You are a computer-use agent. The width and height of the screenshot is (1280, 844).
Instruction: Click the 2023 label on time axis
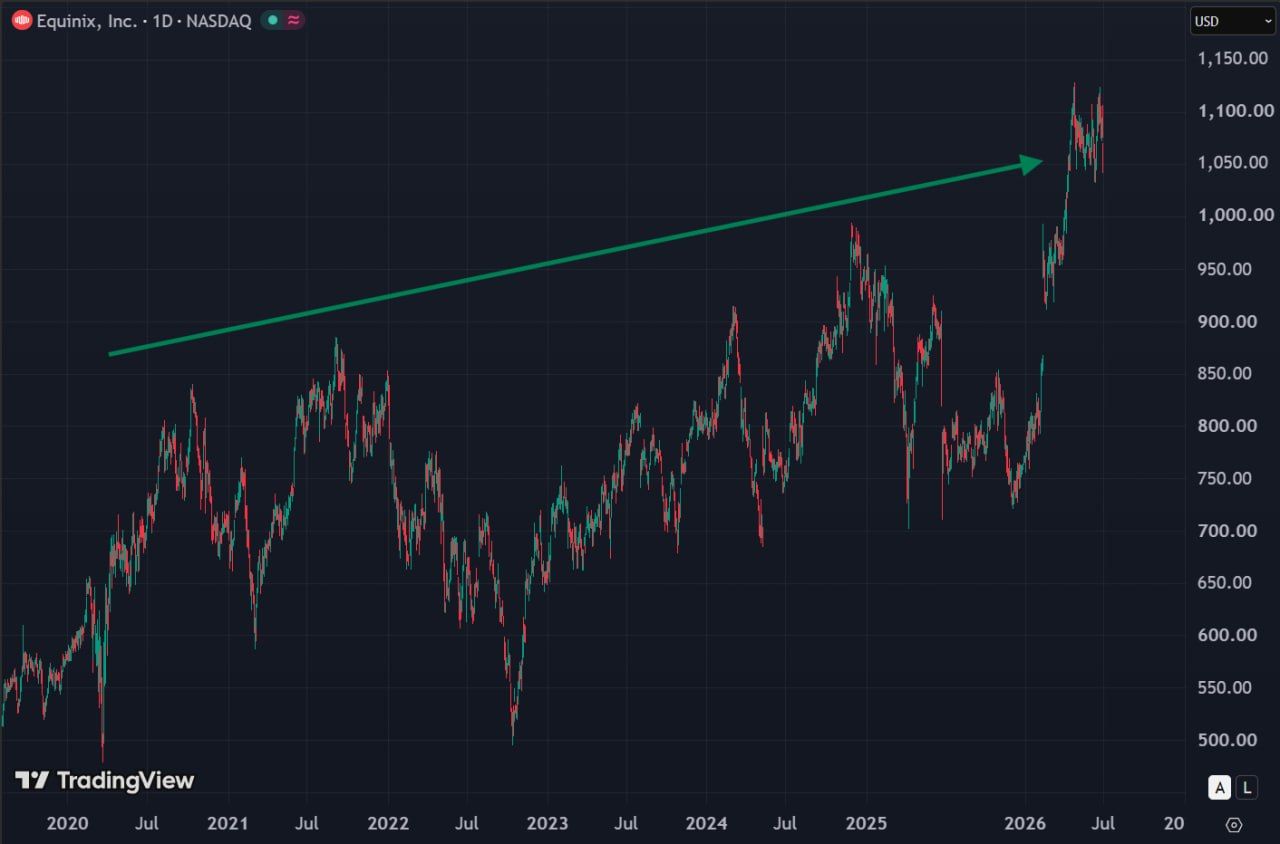(547, 823)
